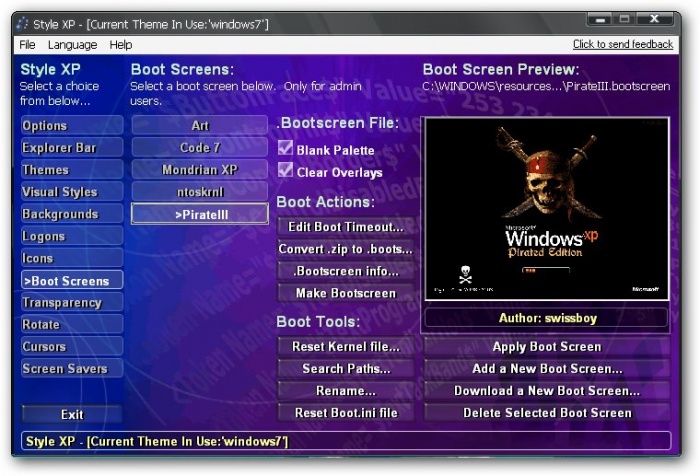This screenshot has height=476, width=700.
Task: Click the Author: swissboy label
Action: point(547,318)
